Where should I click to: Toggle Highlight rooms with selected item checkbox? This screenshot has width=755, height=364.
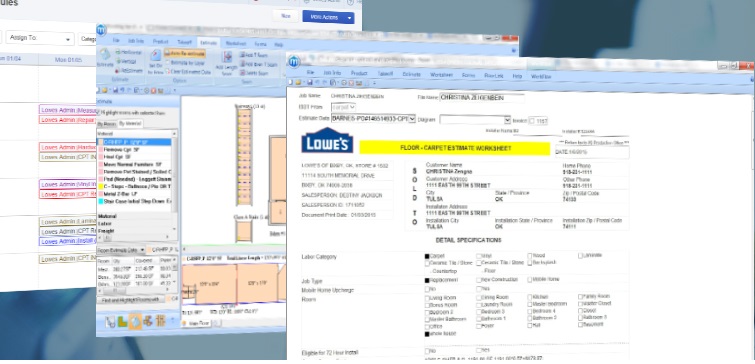[x=99, y=112]
